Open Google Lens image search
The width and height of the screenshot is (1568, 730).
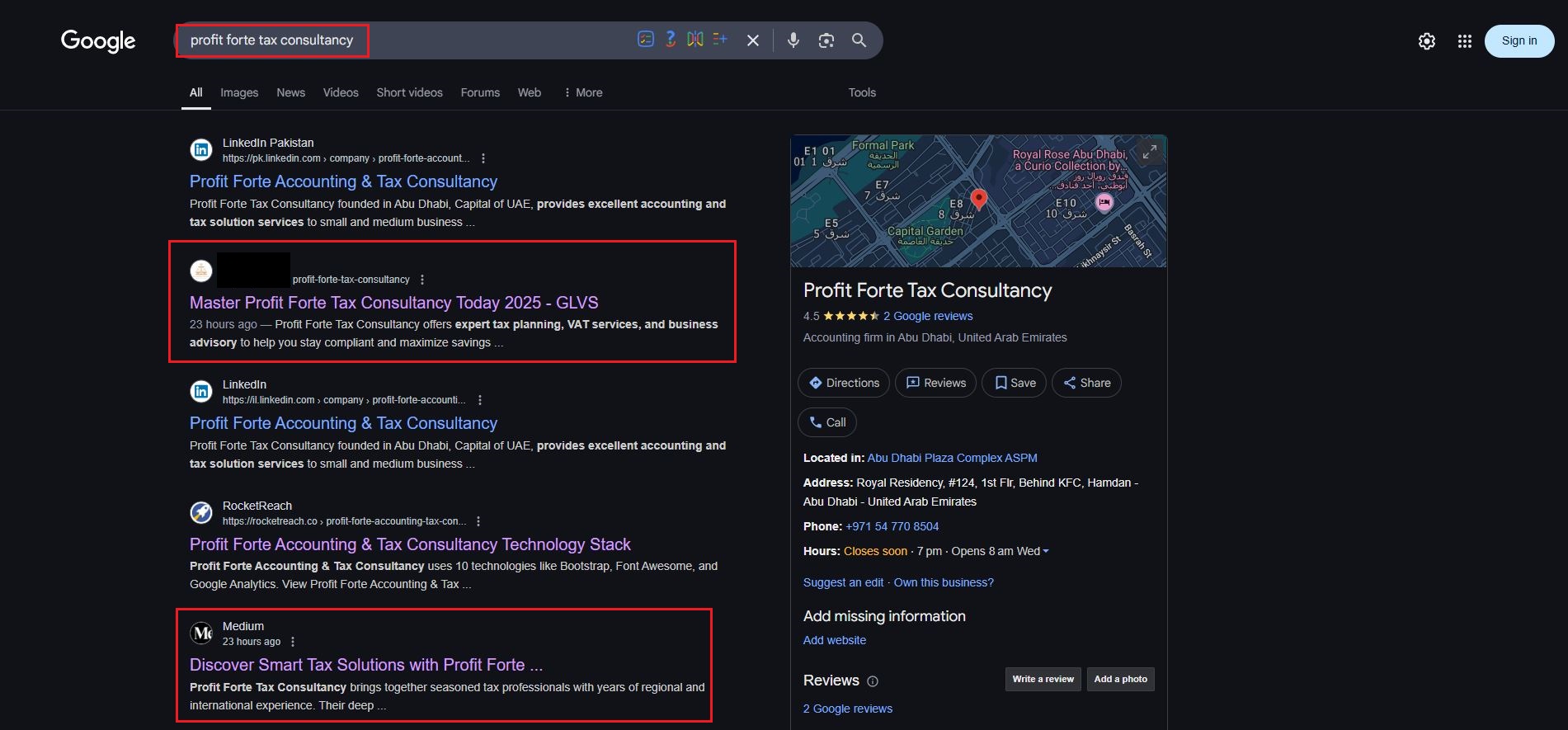[x=826, y=40]
